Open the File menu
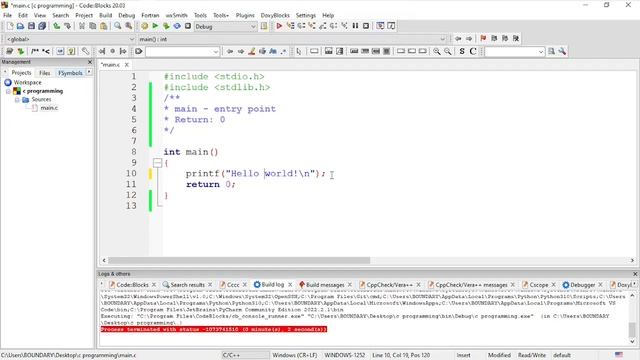This screenshot has height=360, width=640. tap(7, 15)
